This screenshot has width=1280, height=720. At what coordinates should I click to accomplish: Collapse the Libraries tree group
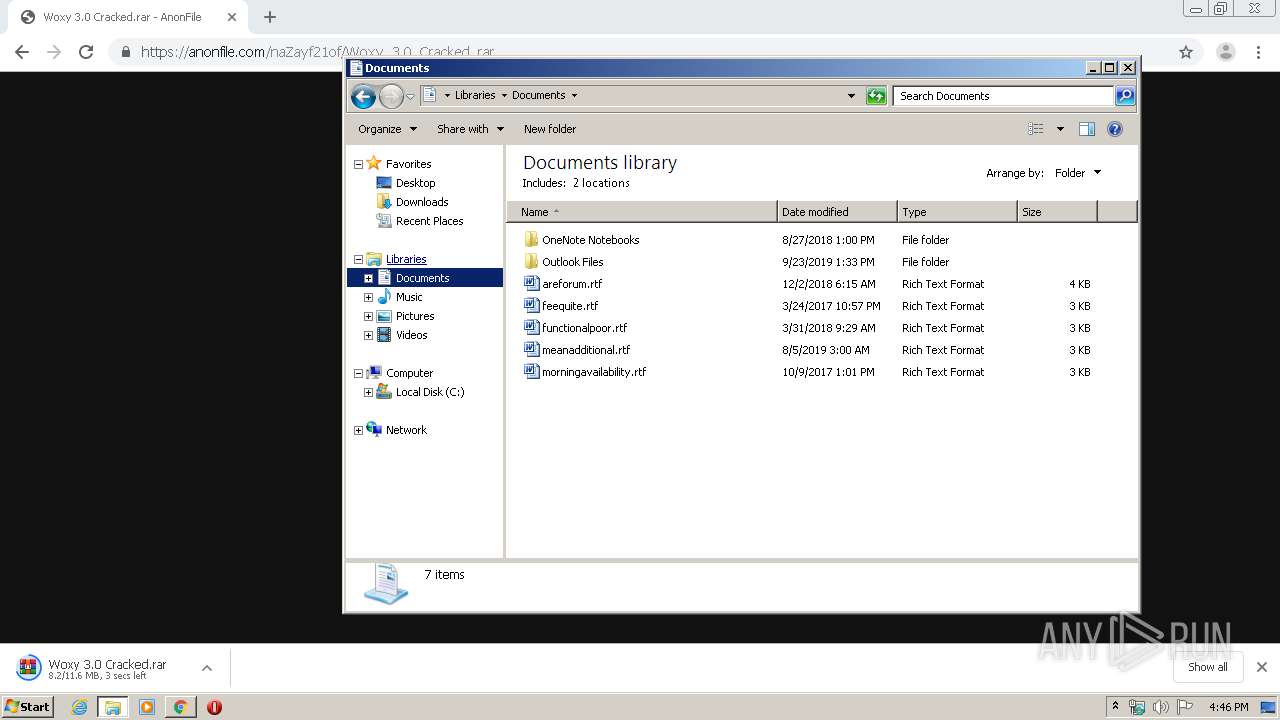coord(358,259)
